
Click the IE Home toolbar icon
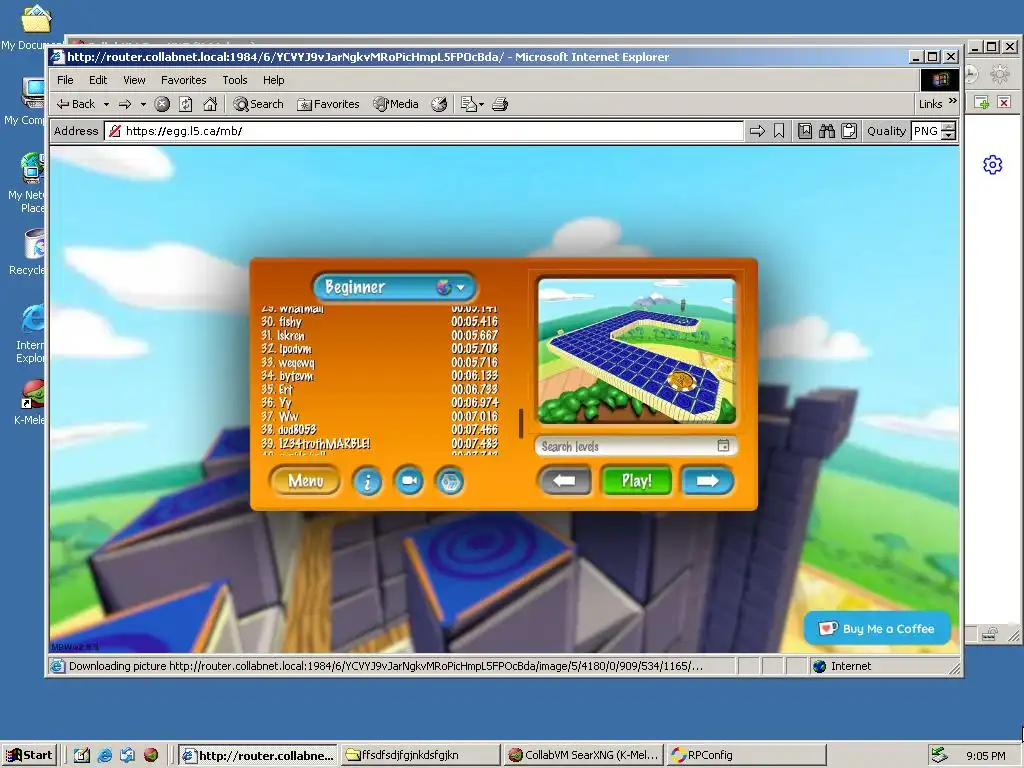[210, 104]
